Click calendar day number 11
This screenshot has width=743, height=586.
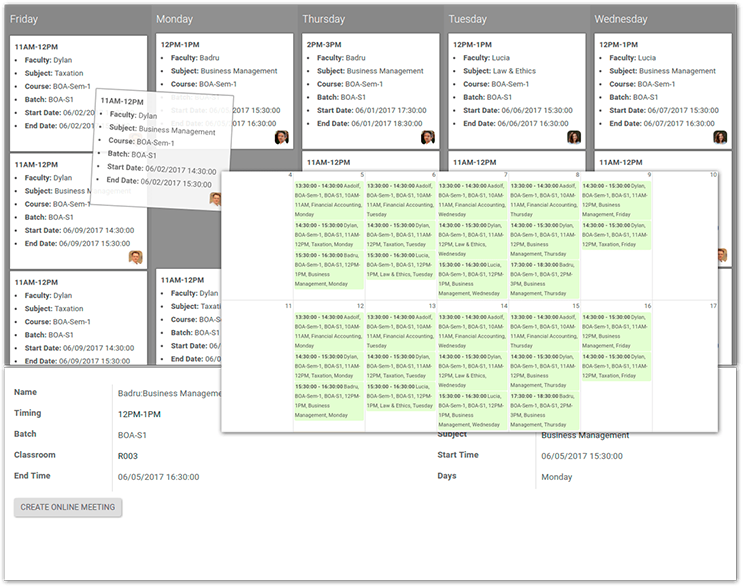[x=288, y=306]
